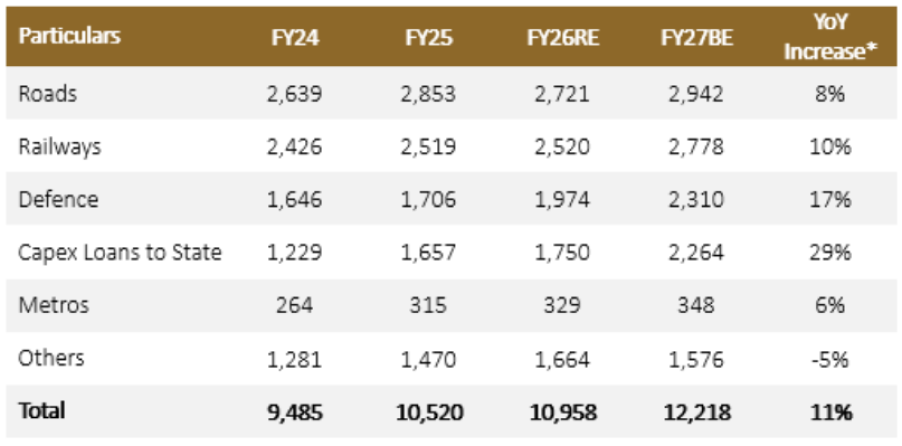The height and width of the screenshot is (446, 902).
Task: Click the Metros FY25 value 315
Action: tap(429, 306)
